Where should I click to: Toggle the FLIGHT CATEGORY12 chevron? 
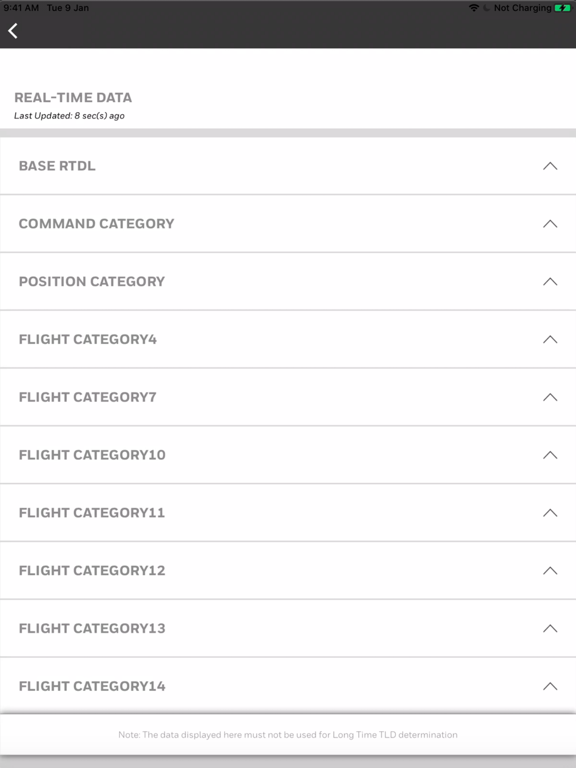(x=550, y=571)
